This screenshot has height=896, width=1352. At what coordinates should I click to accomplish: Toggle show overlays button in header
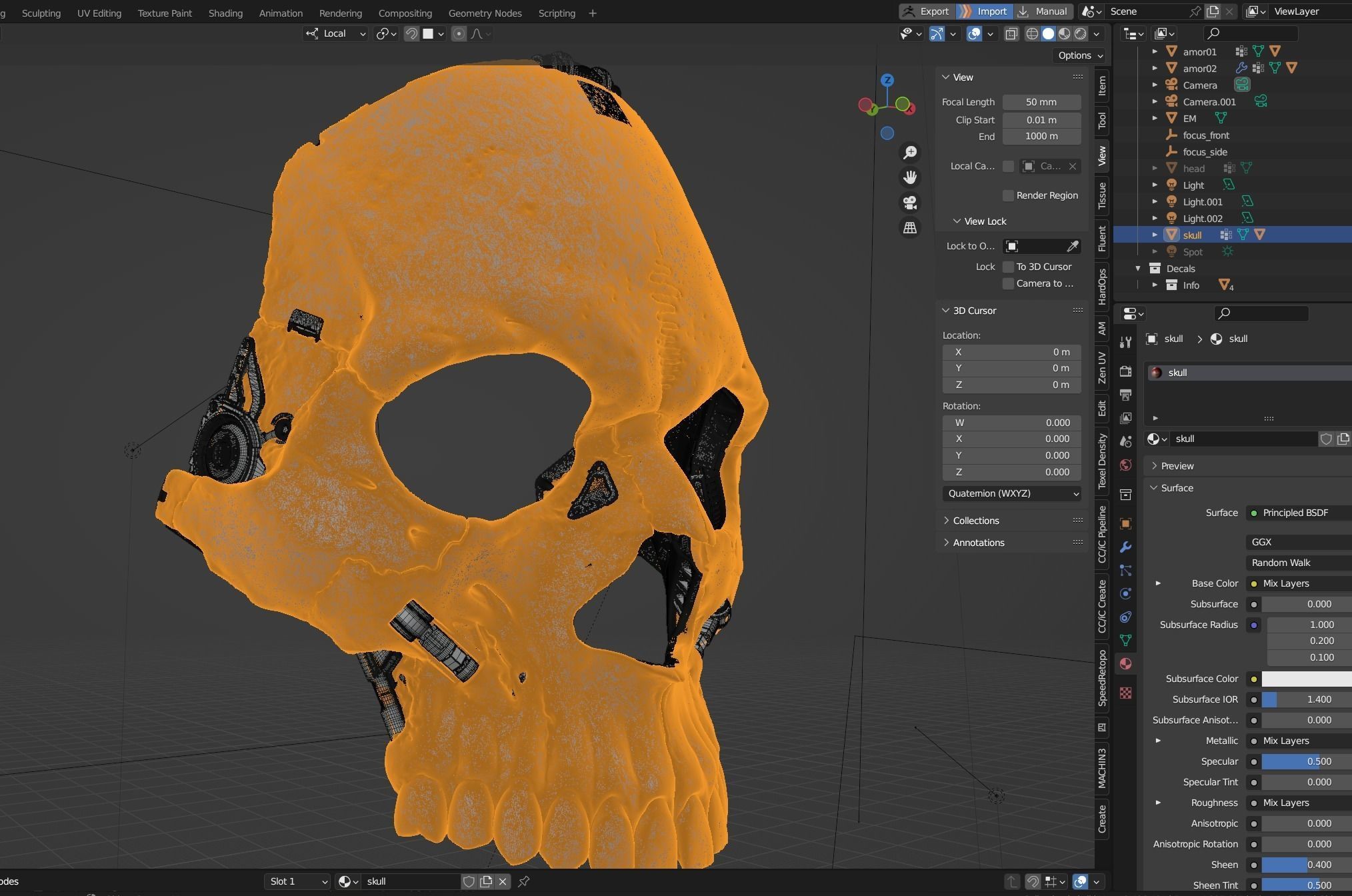click(974, 34)
